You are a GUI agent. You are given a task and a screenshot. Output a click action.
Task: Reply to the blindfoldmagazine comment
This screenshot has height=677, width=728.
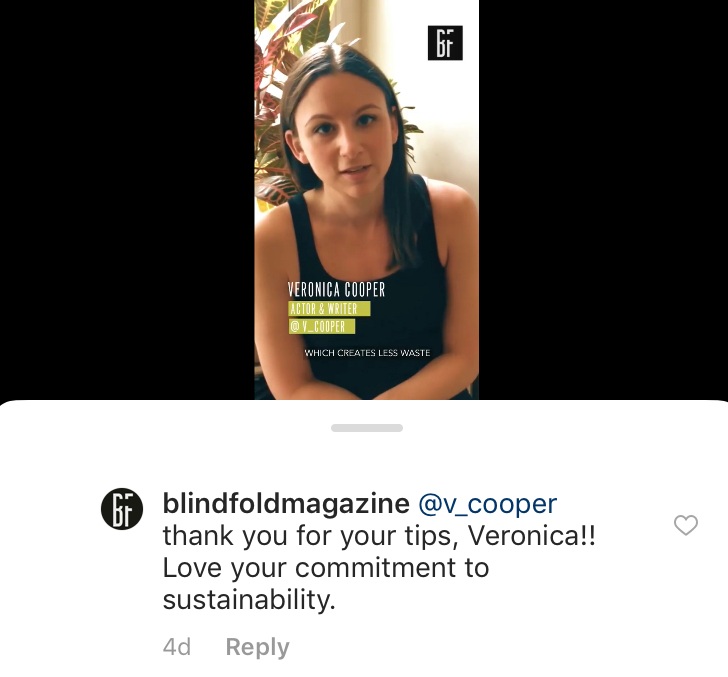[257, 646]
